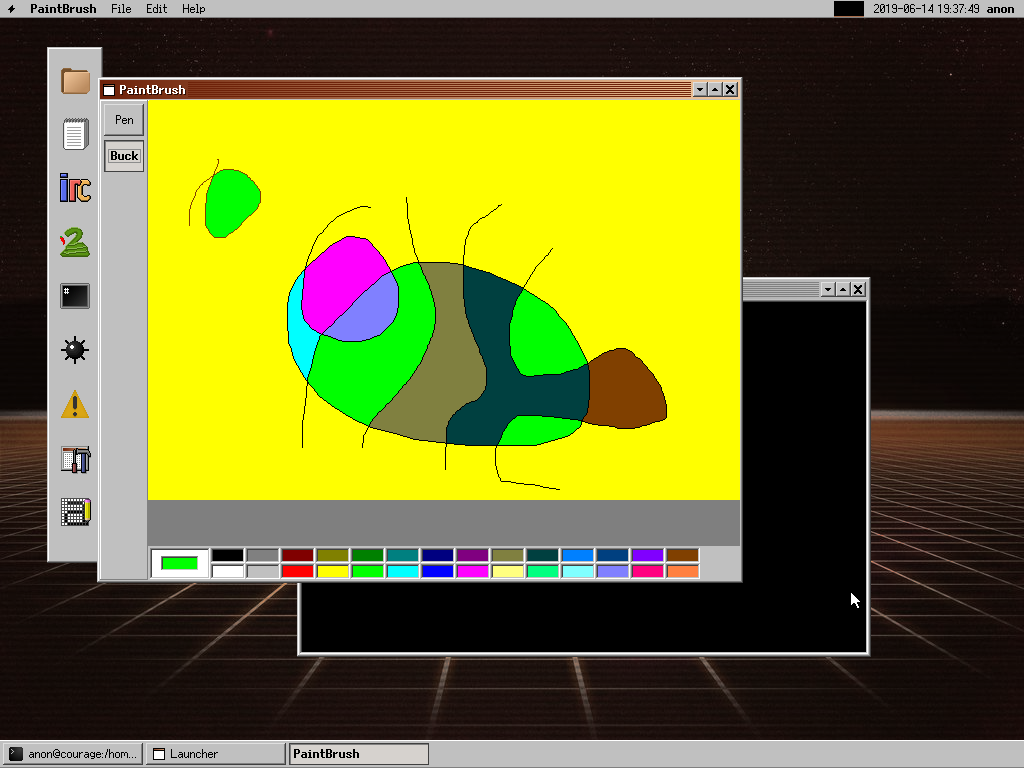Click the anon username in the menubar
The height and width of the screenshot is (768, 1024).
(1000, 8)
